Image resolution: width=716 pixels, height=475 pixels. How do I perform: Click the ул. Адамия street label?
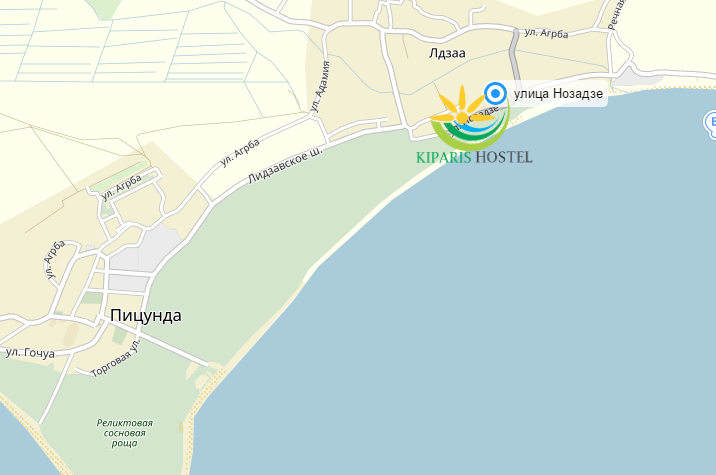point(320,87)
